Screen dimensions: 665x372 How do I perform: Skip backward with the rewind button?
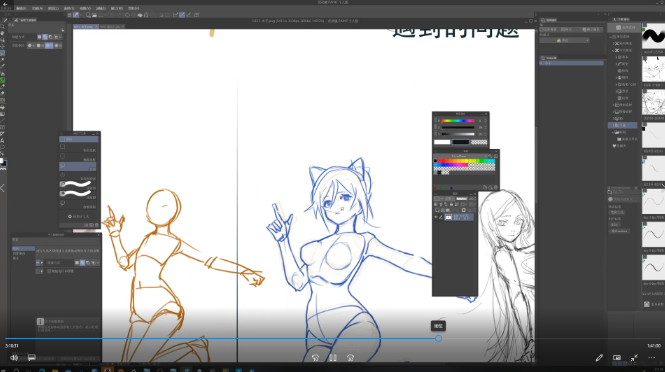click(x=315, y=358)
